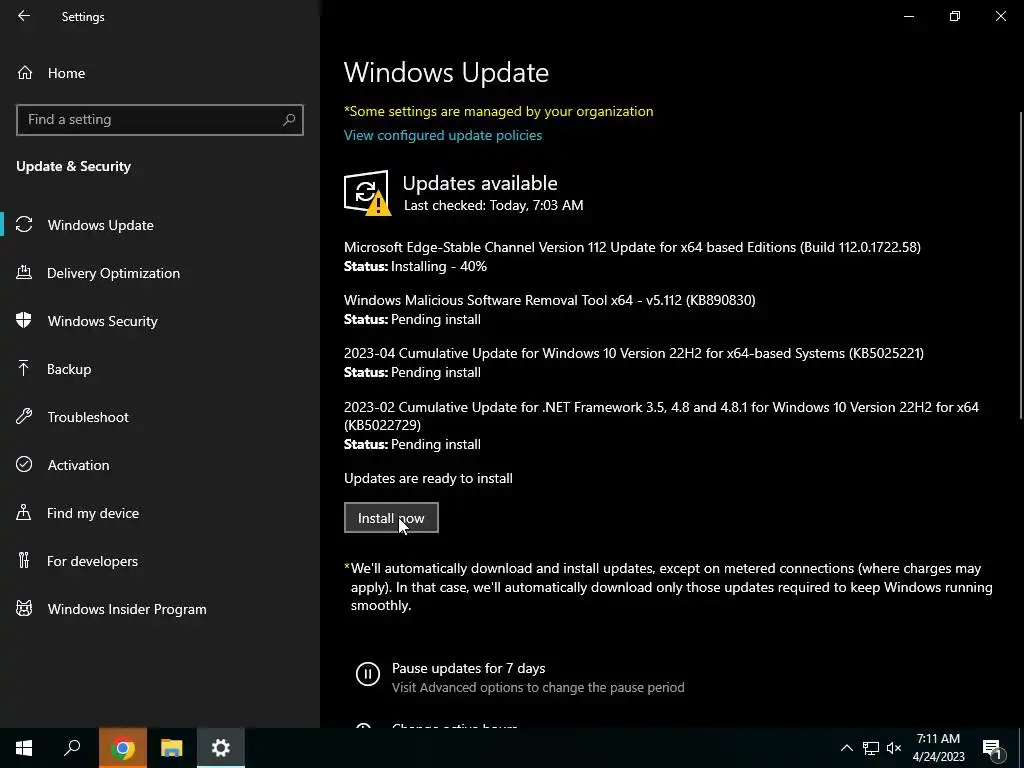Click the Install now button

391,518
